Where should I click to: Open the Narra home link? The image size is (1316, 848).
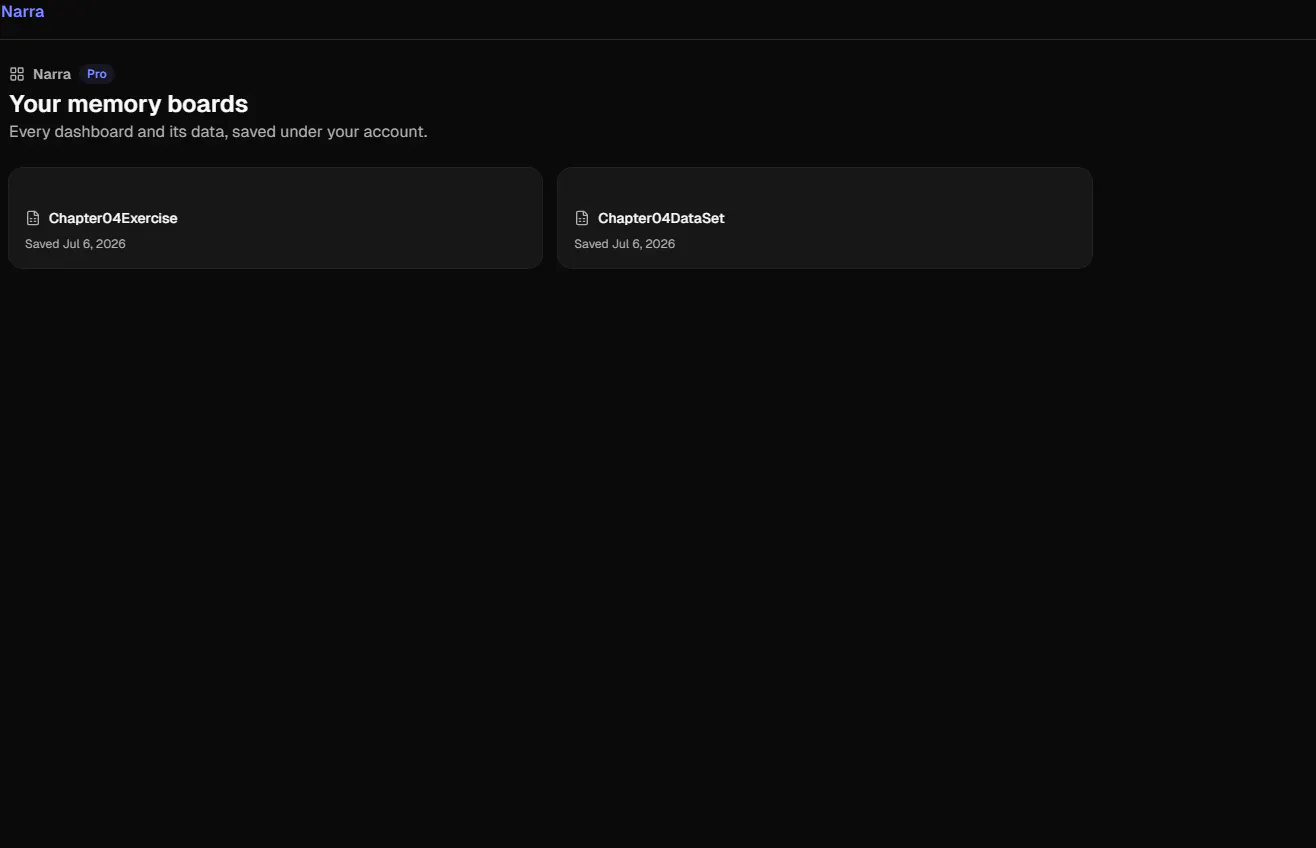coord(22,12)
